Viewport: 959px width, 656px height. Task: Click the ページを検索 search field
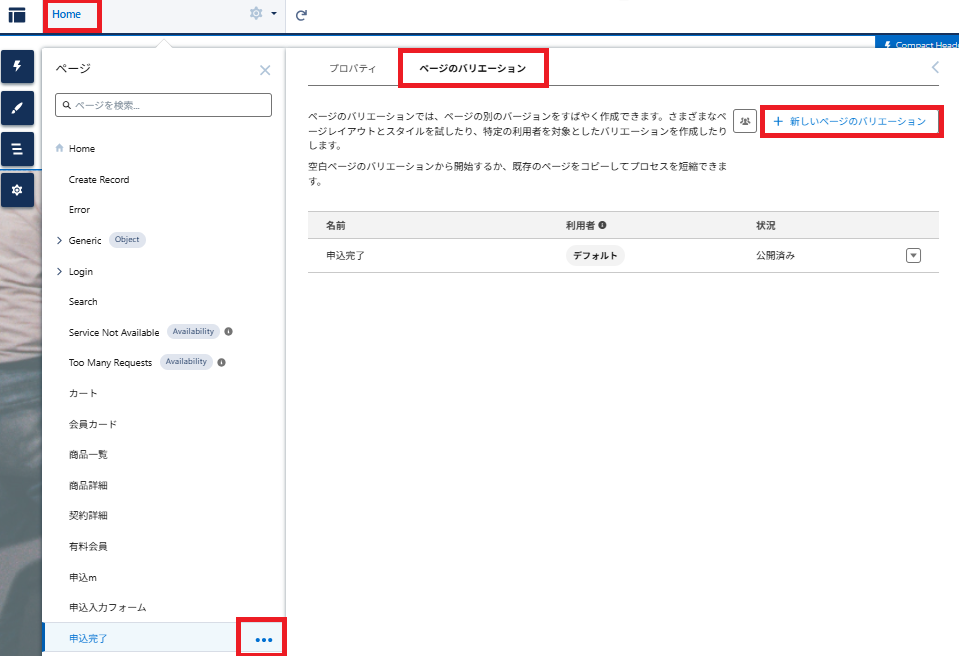pos(164,105)
